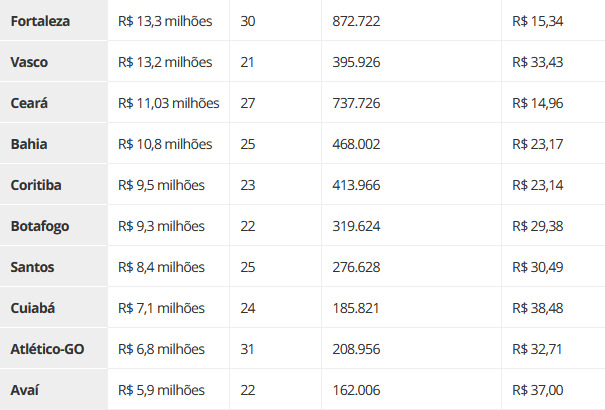Click the R$ 33,43 ticket price
The height and width of the screenshot is (410, 605).
pyautogui.click(x=537, y=62)
